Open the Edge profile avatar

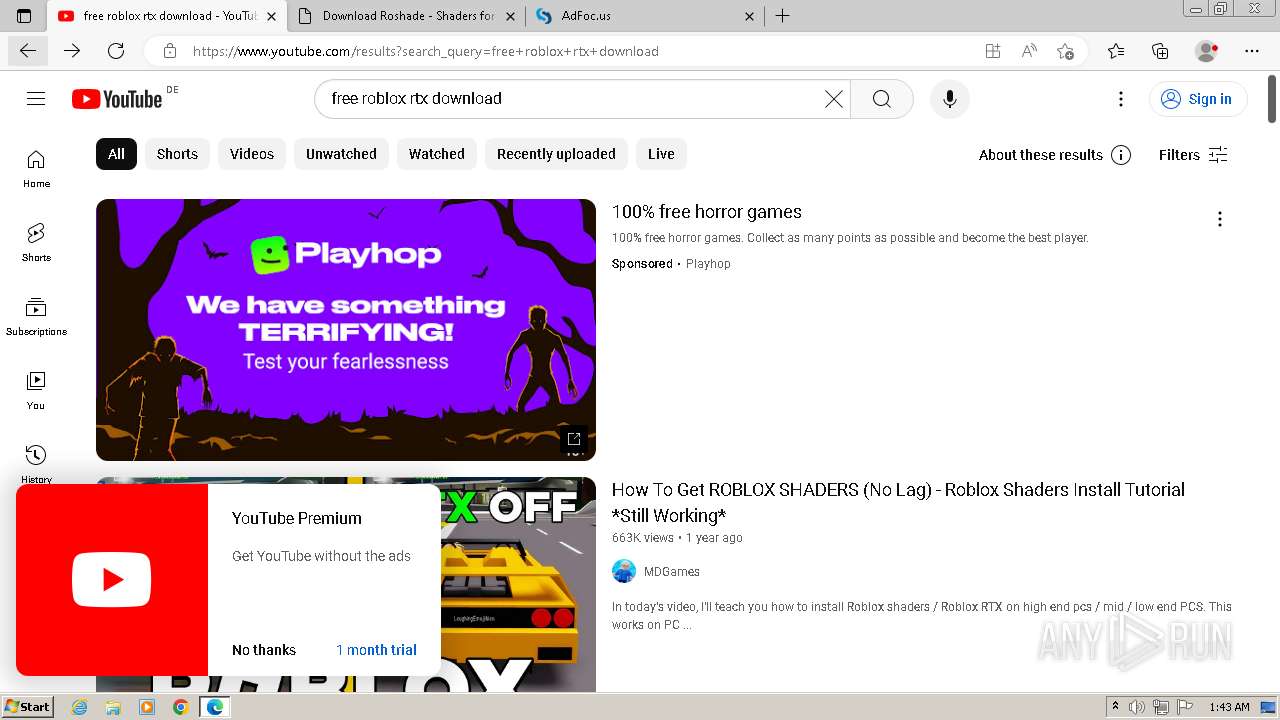pos(1207,51)
